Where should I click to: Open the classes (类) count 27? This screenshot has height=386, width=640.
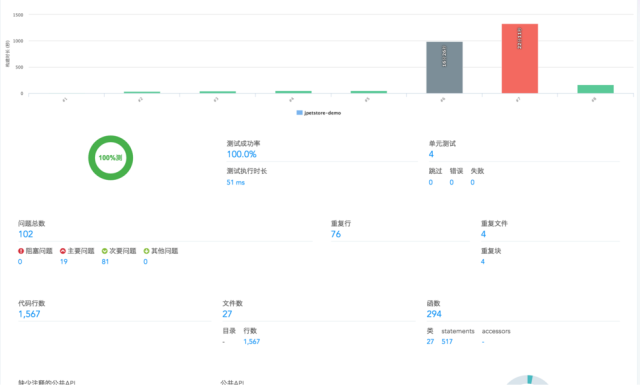pyautogui.click(x=430, y=342)
